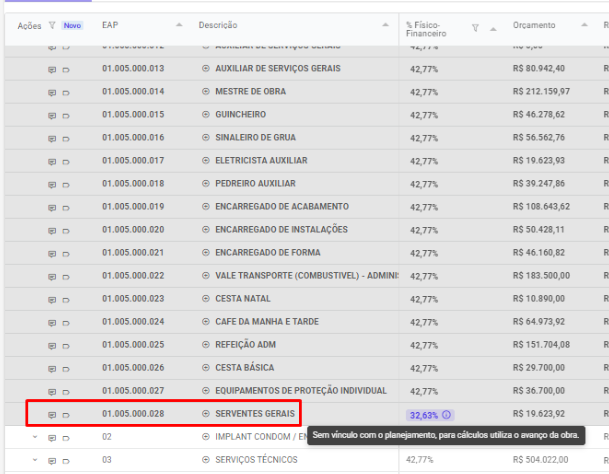Click the Novo badge in header
Image resolution: width=609 pixels, height=474 pixels.
tap(72, 26)
